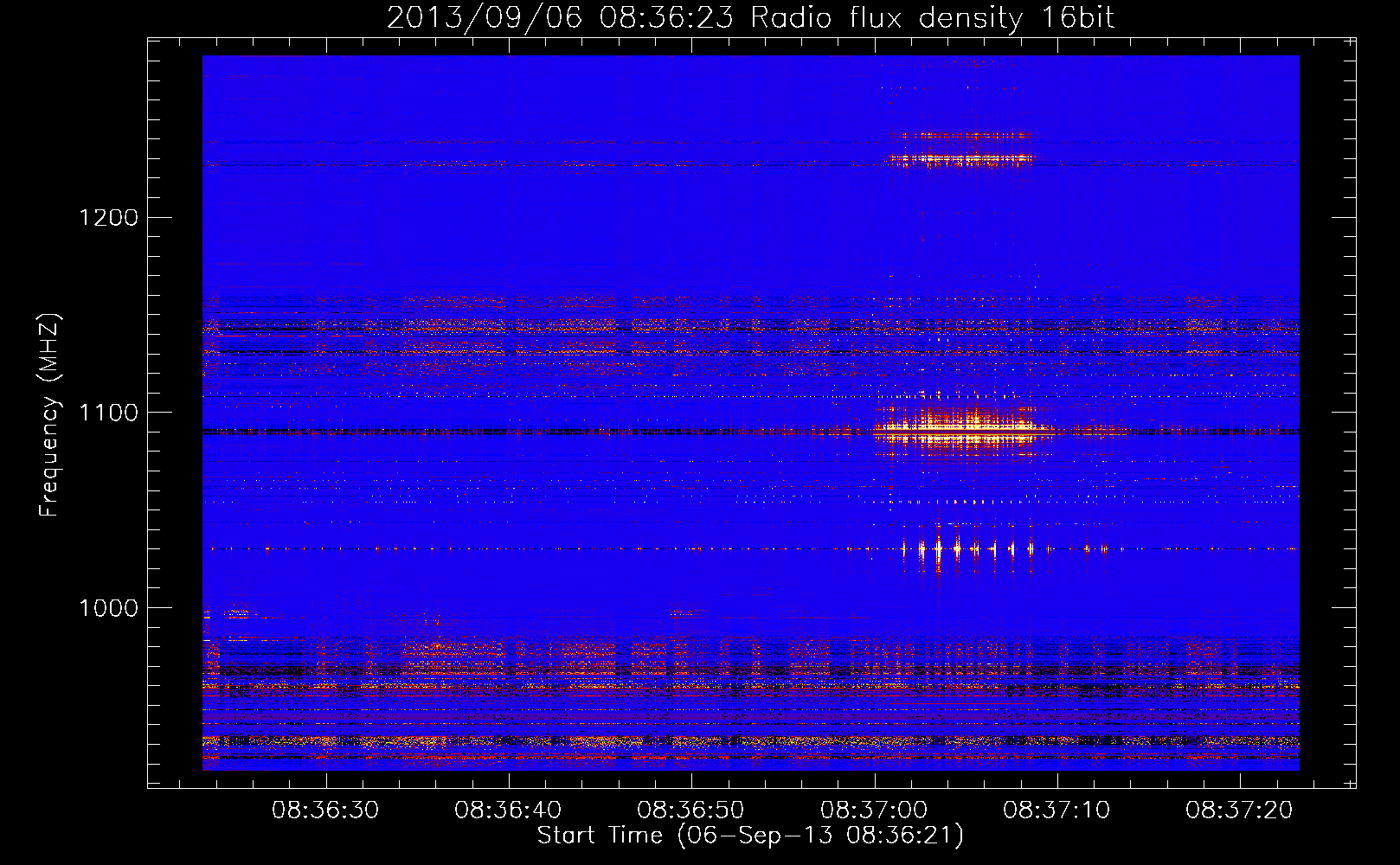Click the 1200 frequency tick label

(x=108, y=217)
